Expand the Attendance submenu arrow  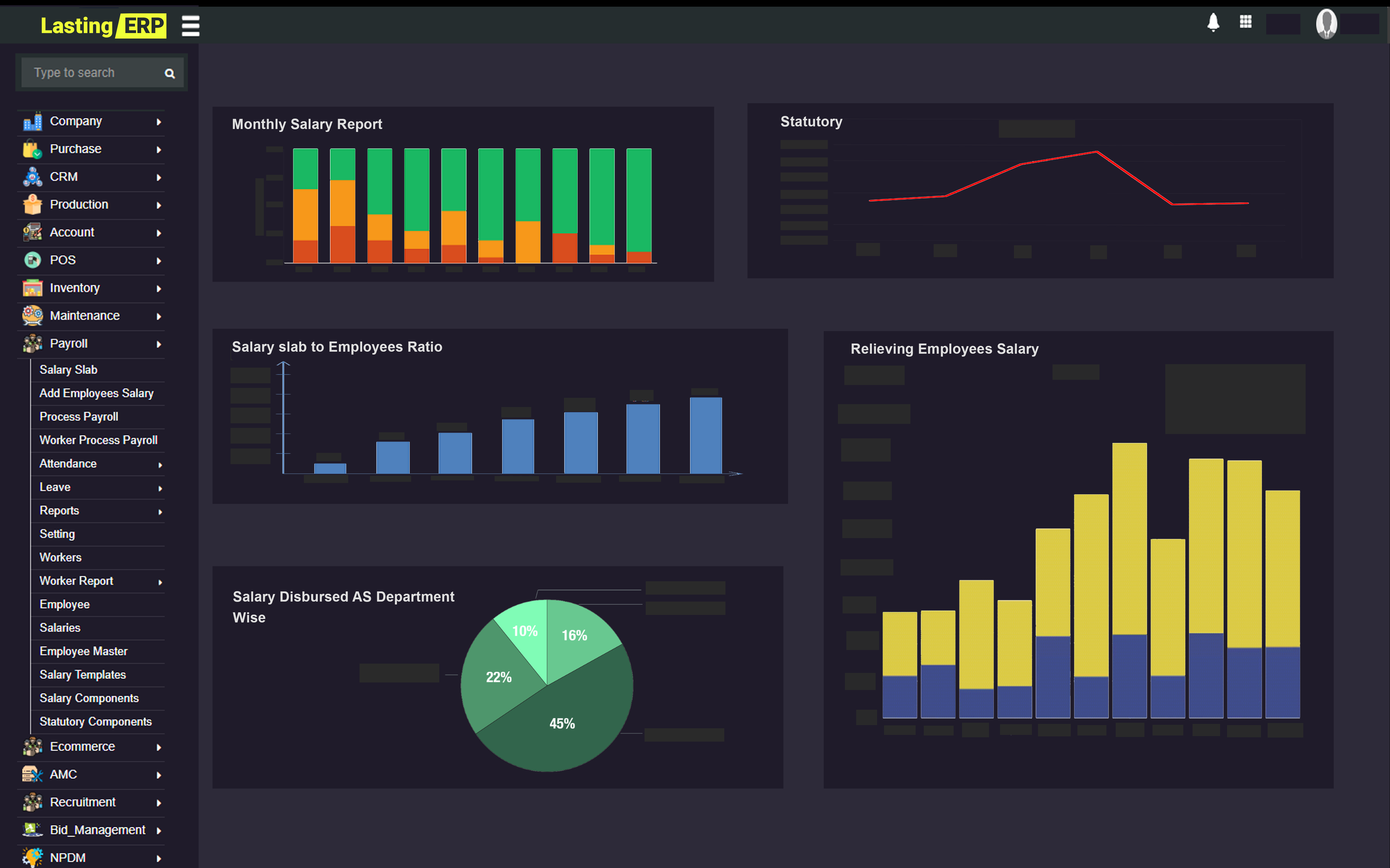(x=160, y=464)
